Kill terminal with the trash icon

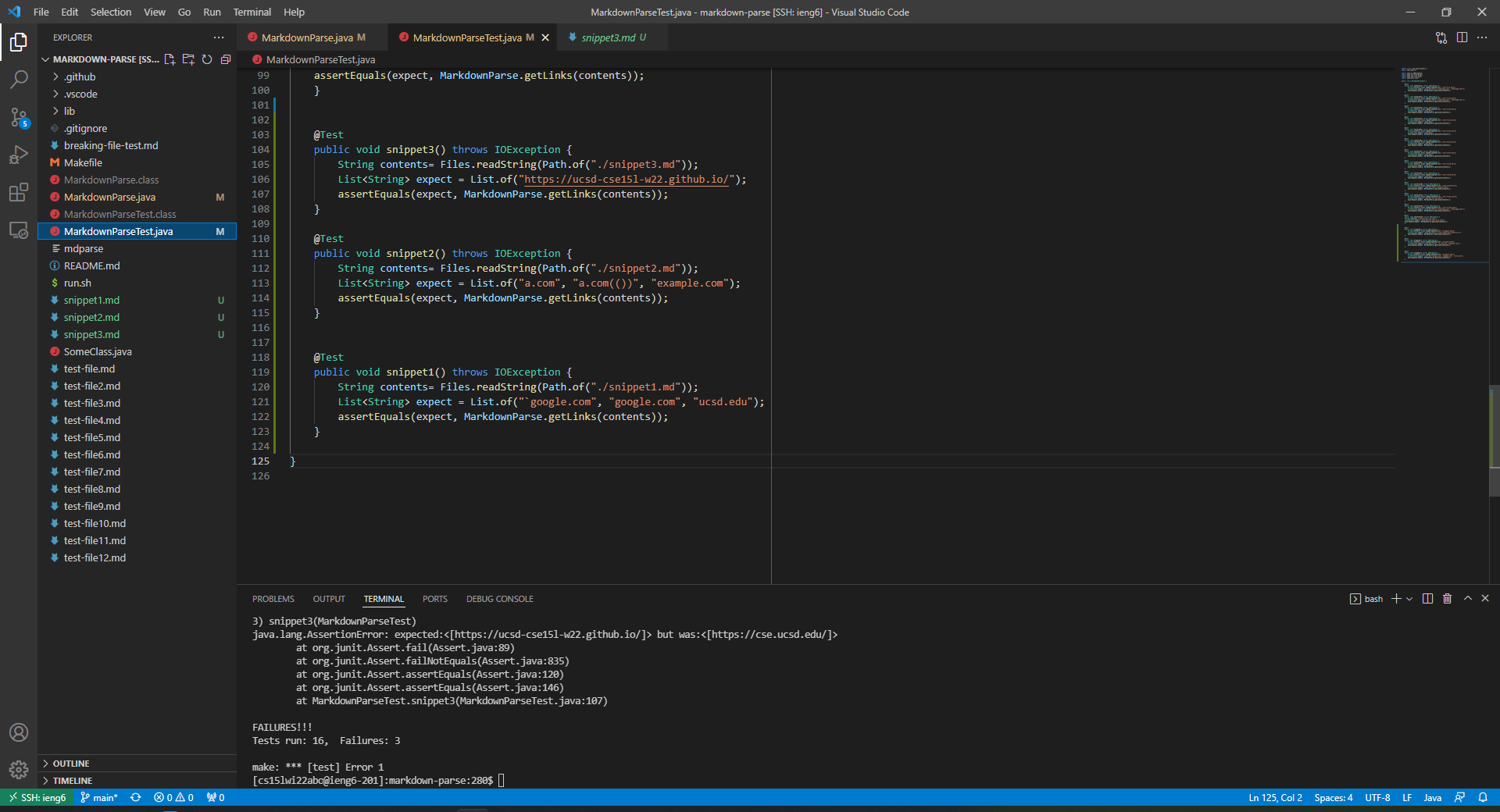(x=1447, y=599)
